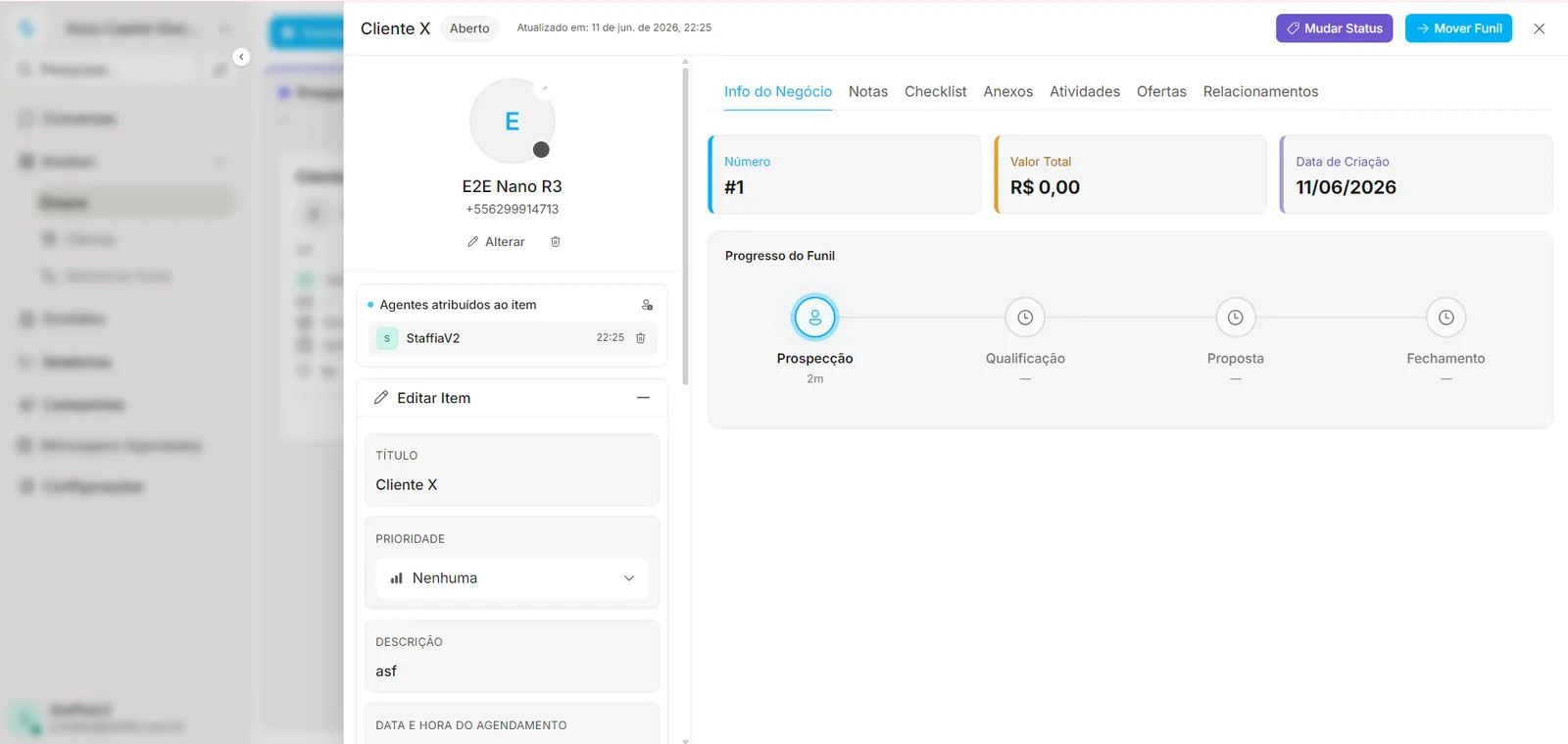This screenshot has height=744, width=1568.
Task: Click the trash icon next to Alterar
Action: point(556,242)
